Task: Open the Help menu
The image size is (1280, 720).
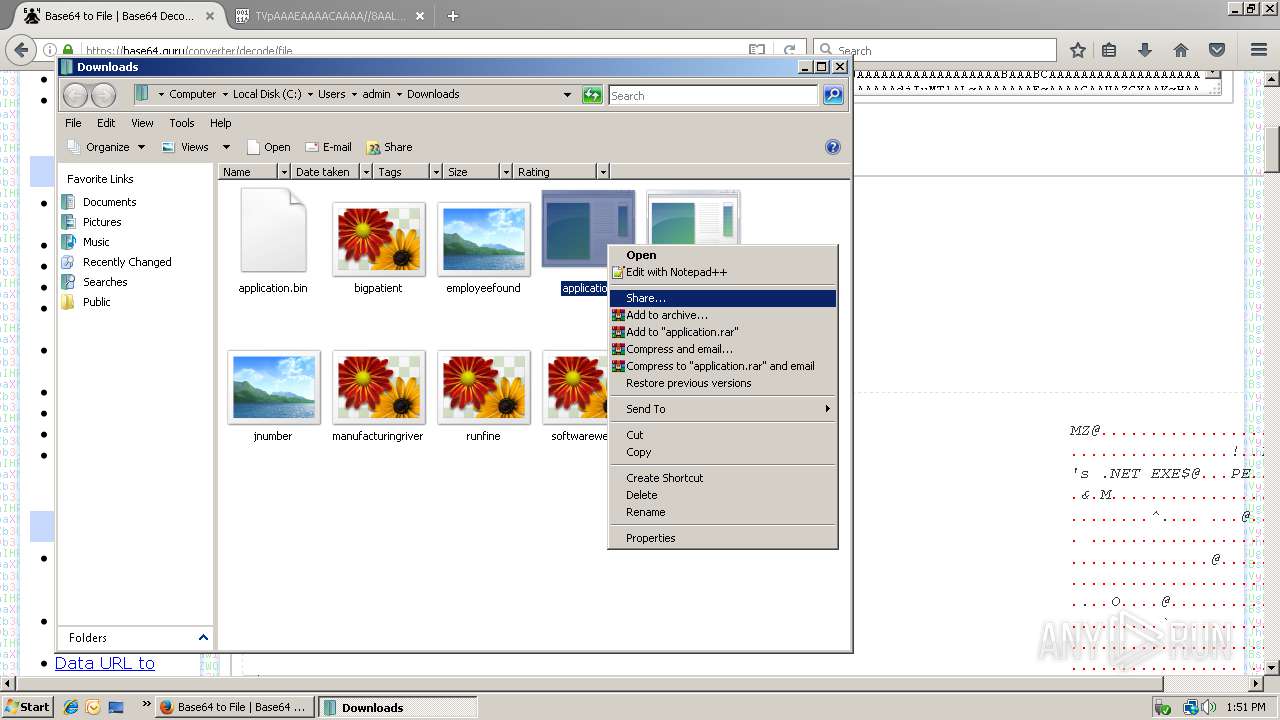Action: pos(220,123)
